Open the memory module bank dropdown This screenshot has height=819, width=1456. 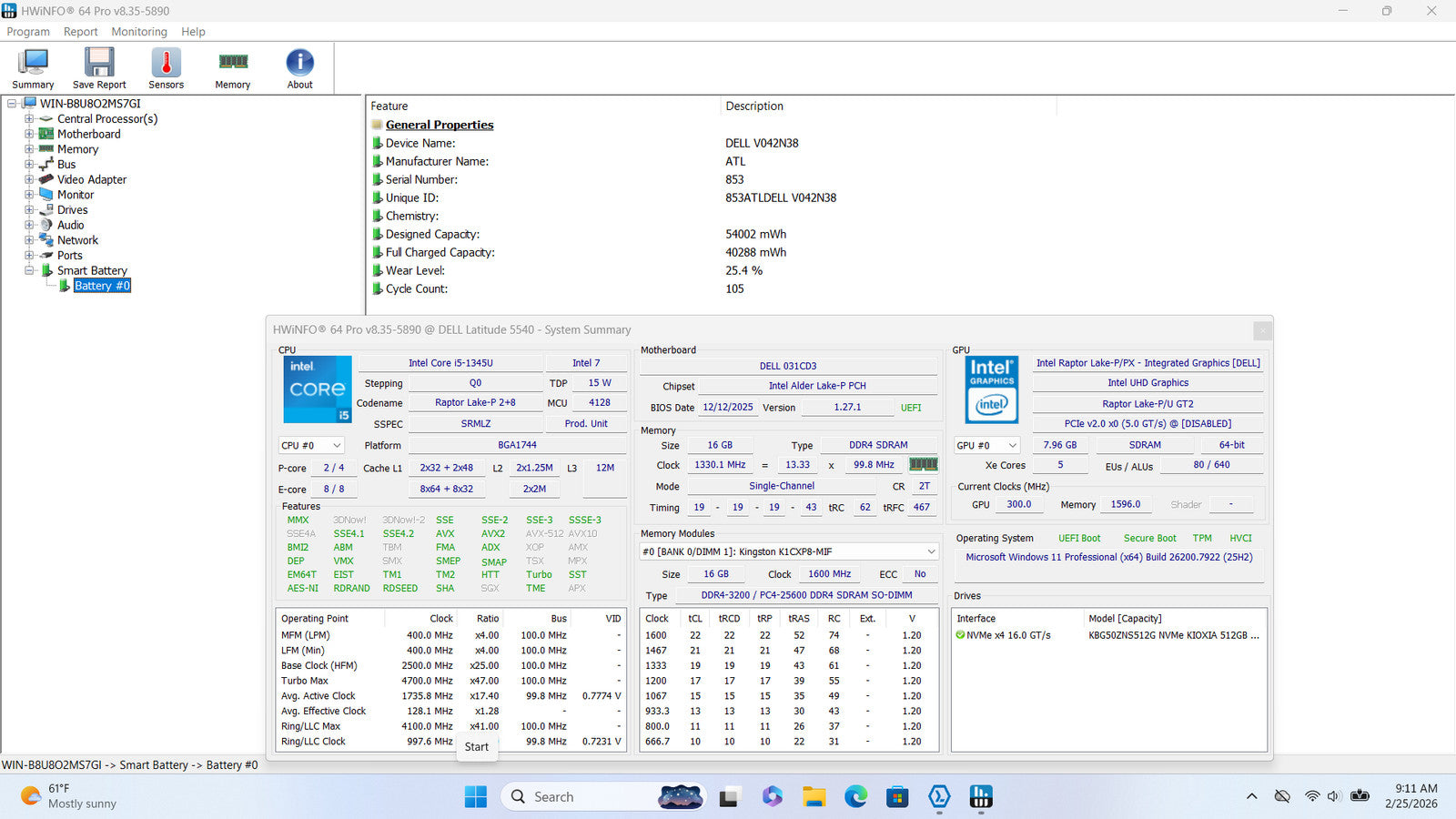point(788,551)
